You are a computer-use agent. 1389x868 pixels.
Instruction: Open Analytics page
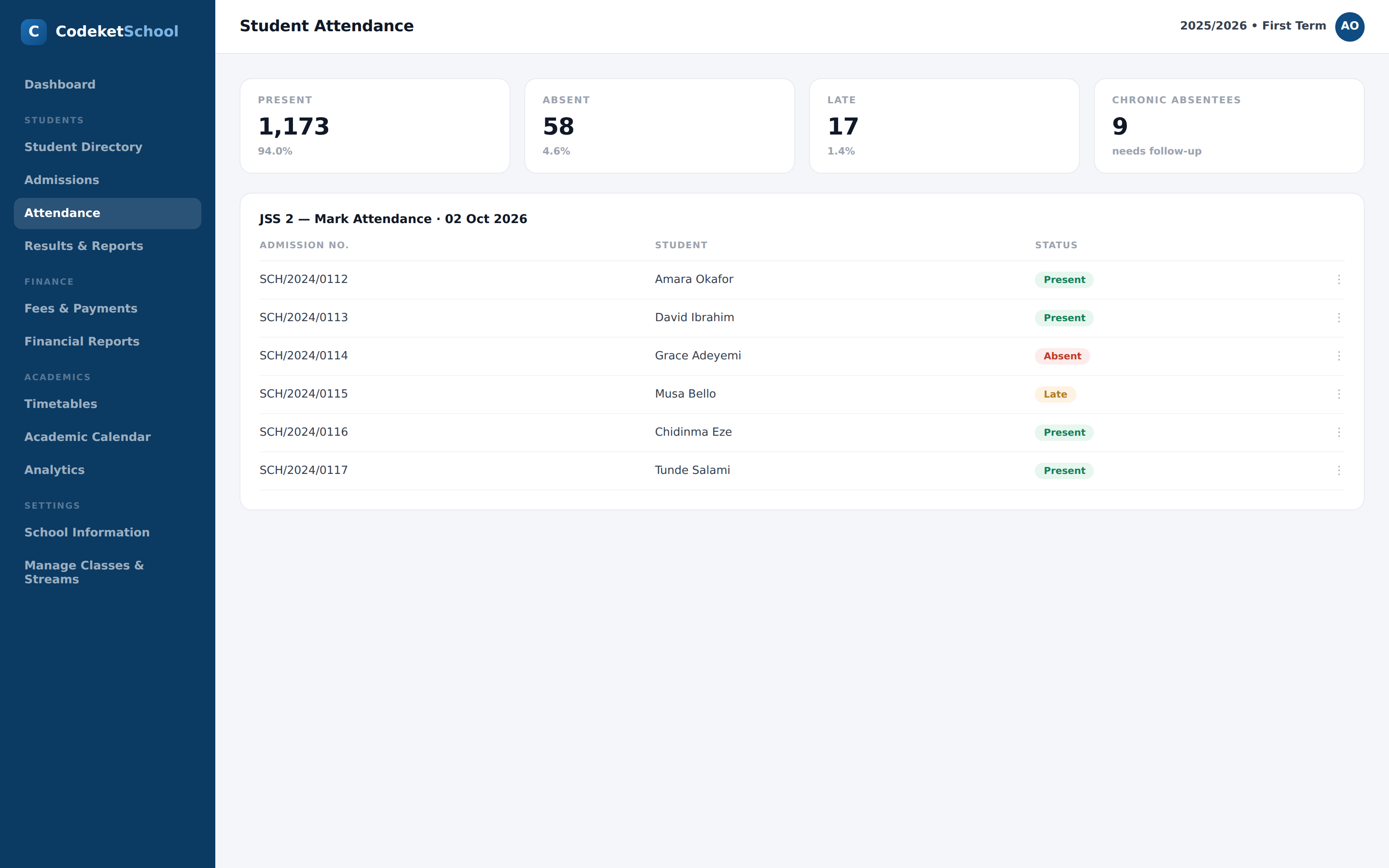click(107, 470)
